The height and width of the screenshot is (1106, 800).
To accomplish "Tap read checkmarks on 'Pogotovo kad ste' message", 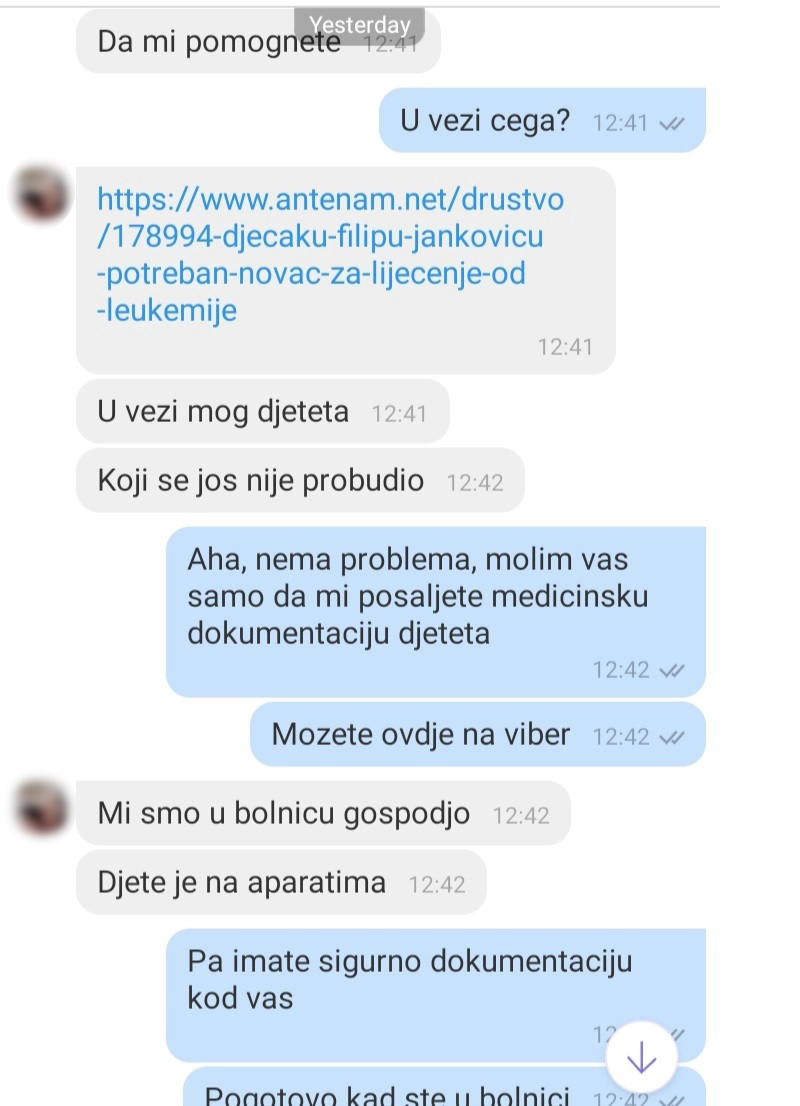I will (672, 1099).
